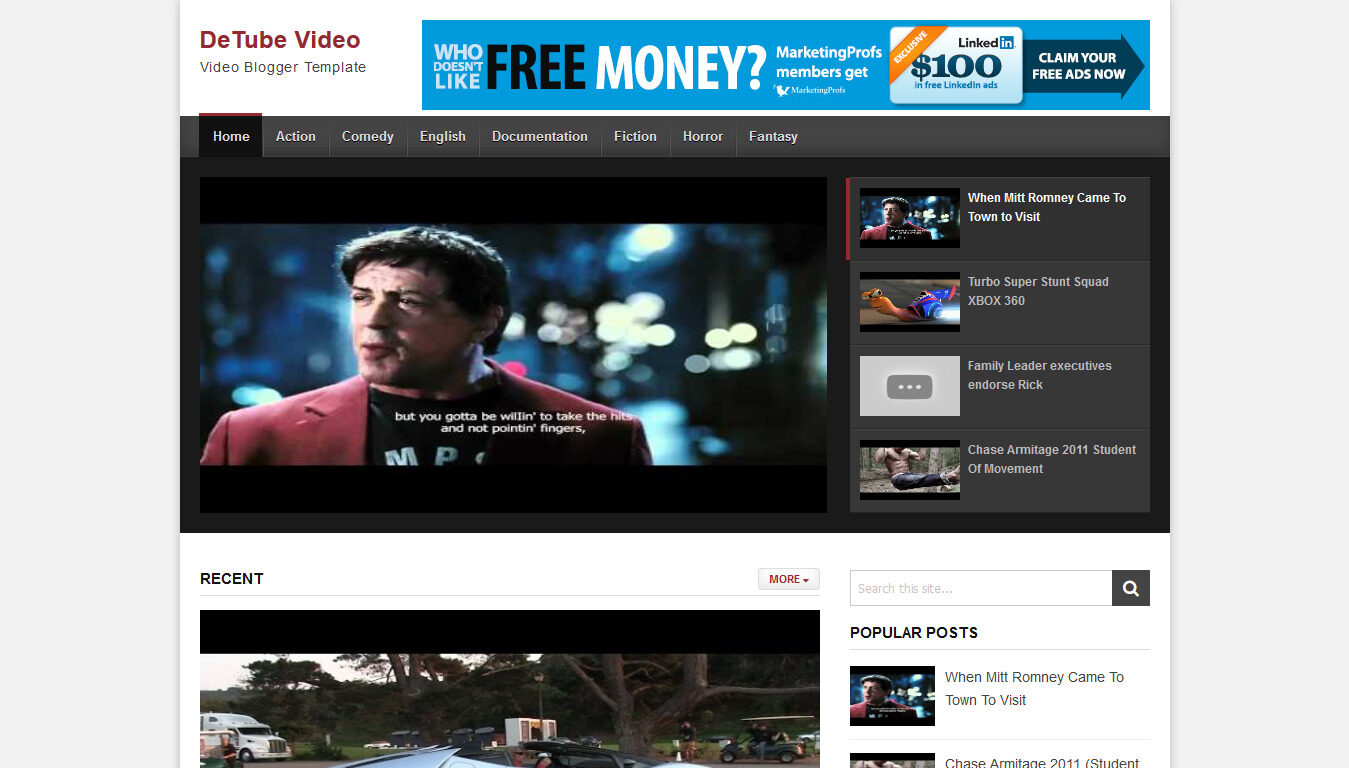Click the Claim Your Free Ads Now arrow

(1084, 66)
